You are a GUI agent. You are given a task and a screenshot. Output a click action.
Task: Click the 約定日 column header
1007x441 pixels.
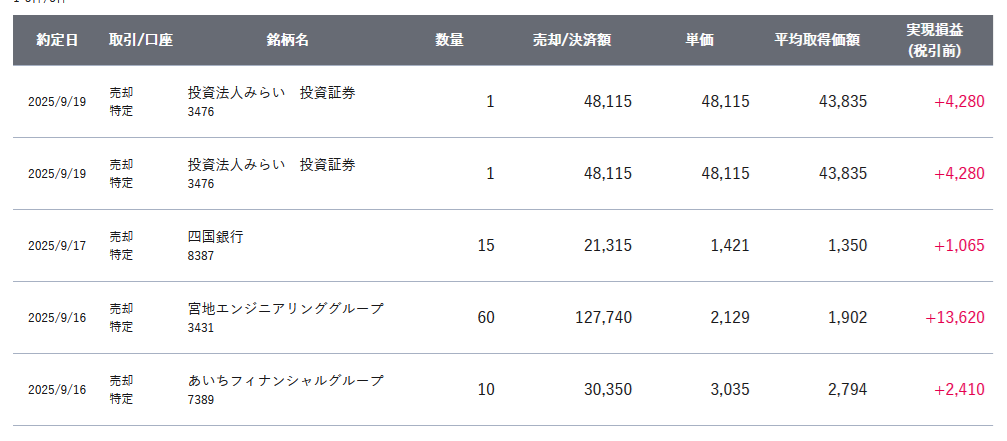(57, 40)
